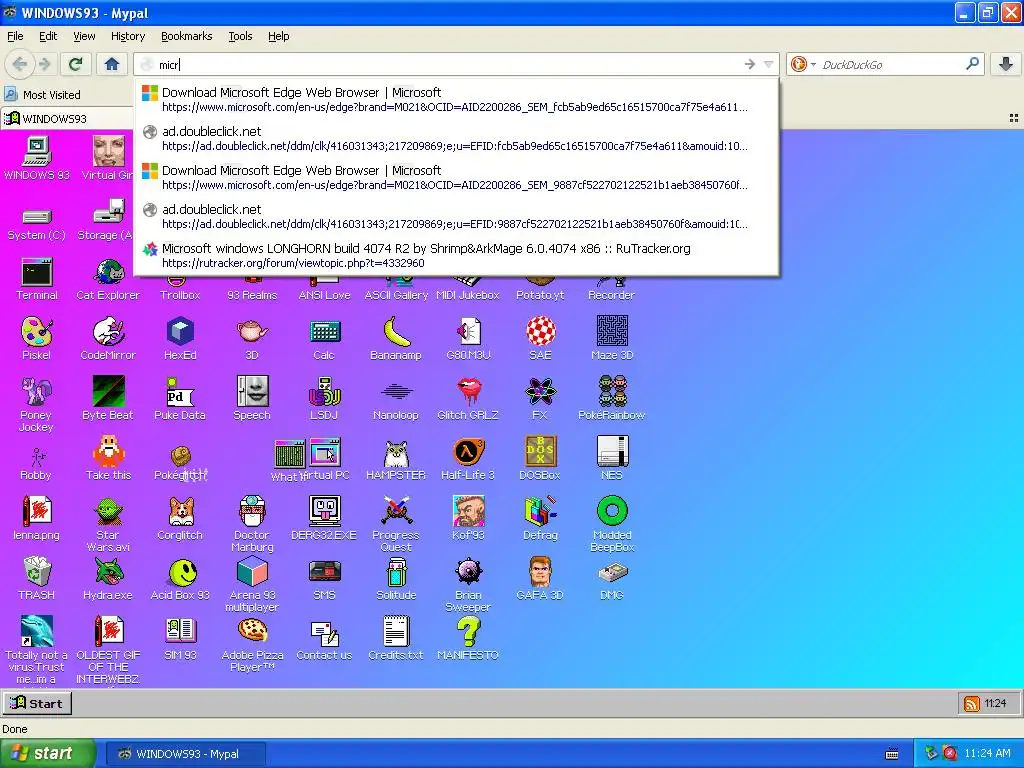Click the WINDOWS93 - Mypal taskbar button
Image resolution: width=1024 pixels, height=768 pixels.
pos(187,754)
